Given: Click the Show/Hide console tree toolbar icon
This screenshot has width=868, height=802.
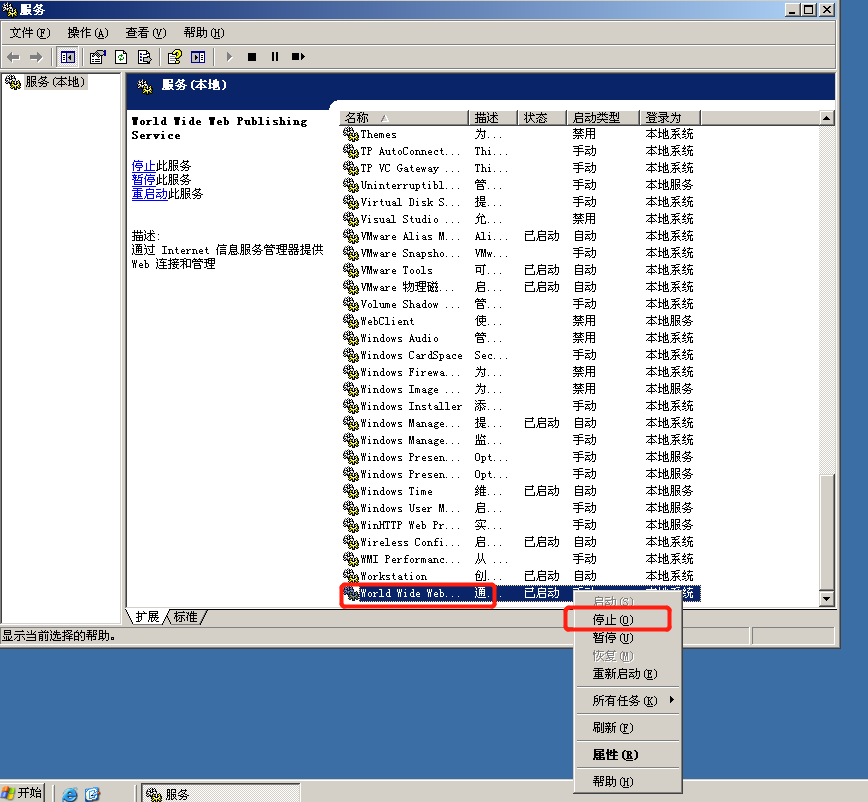Looking at the screenshot, I should point(67,57).
